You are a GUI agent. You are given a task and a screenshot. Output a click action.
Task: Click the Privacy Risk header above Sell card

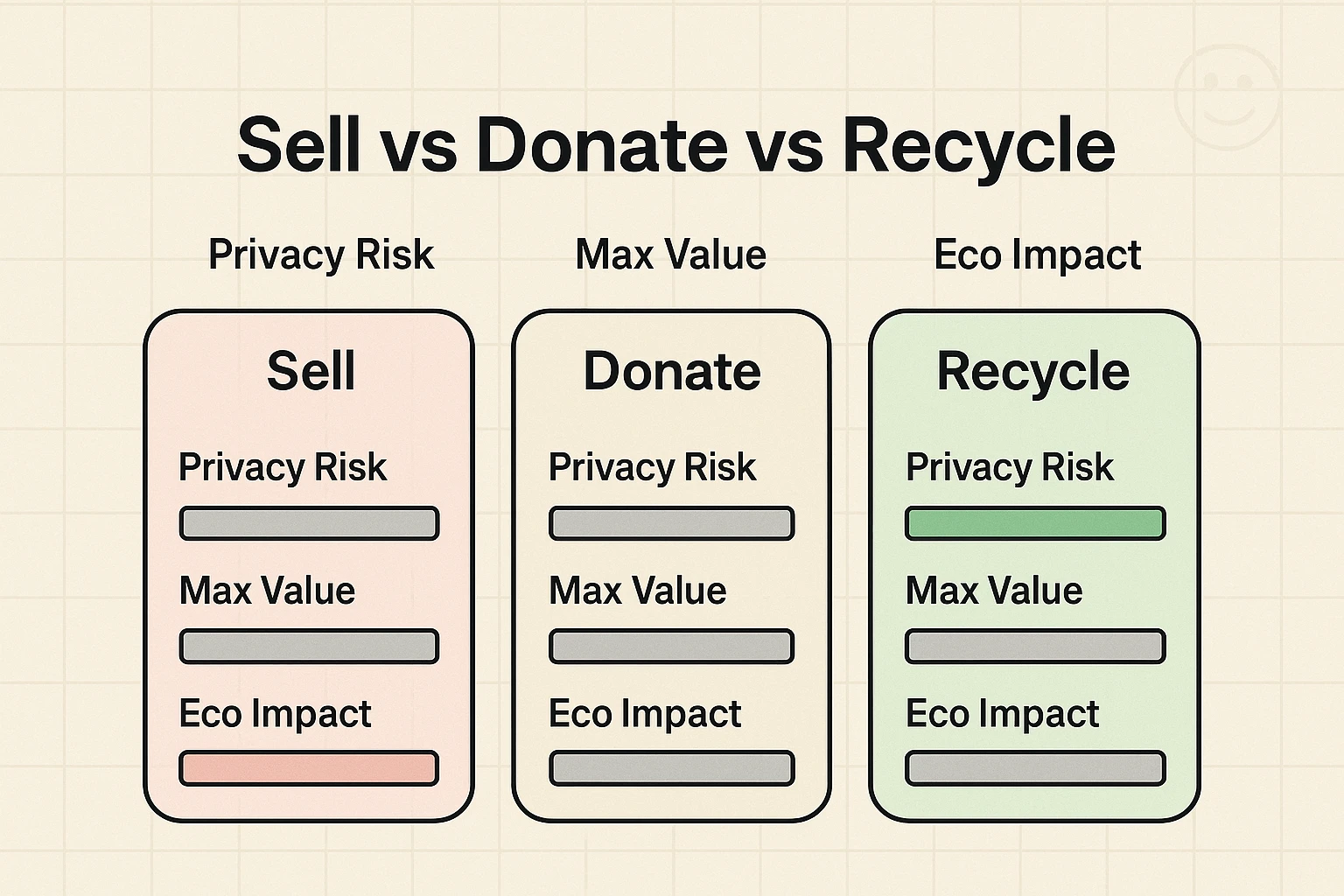321,255
